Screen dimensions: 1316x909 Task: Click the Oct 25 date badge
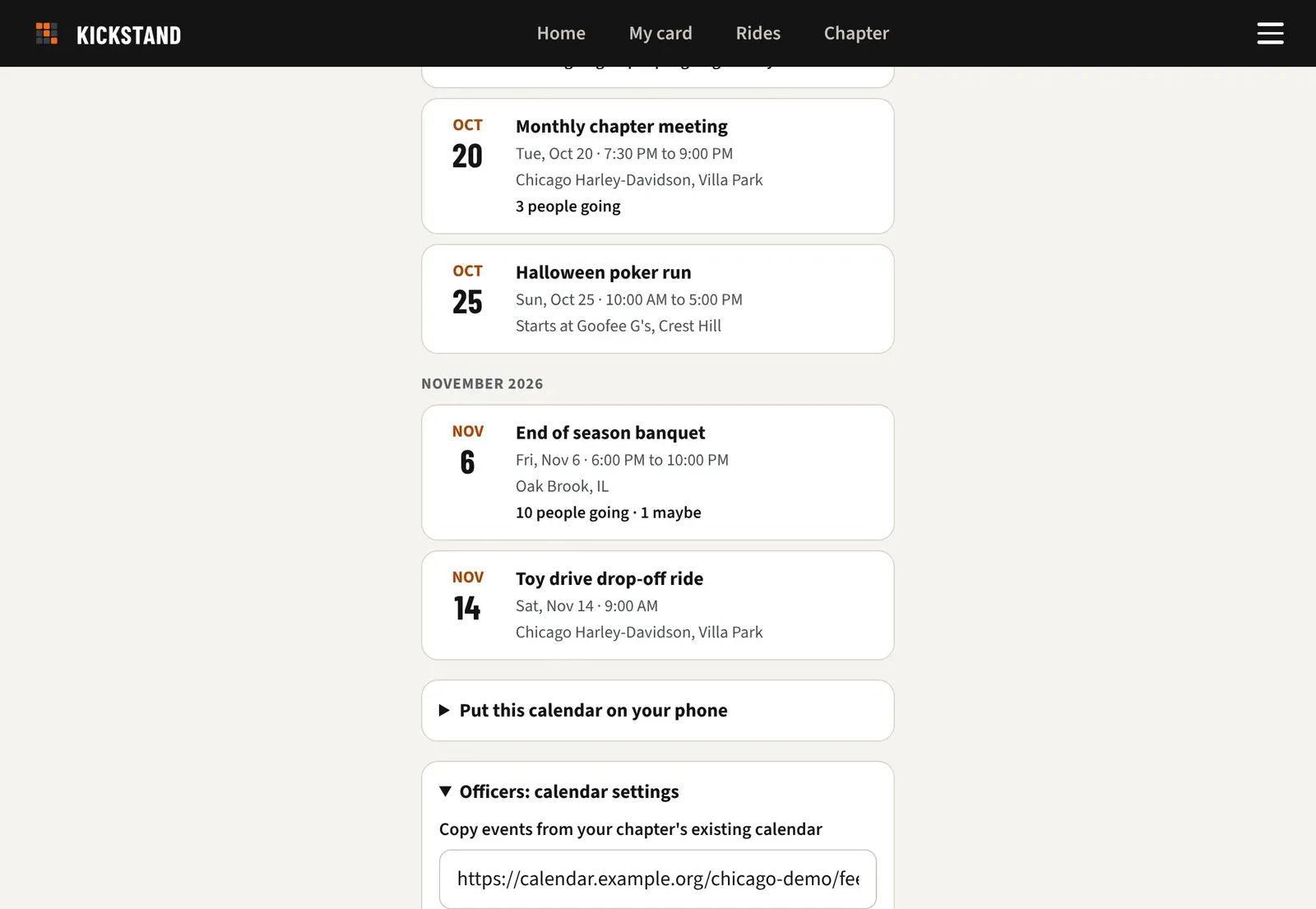pos(467,290)
